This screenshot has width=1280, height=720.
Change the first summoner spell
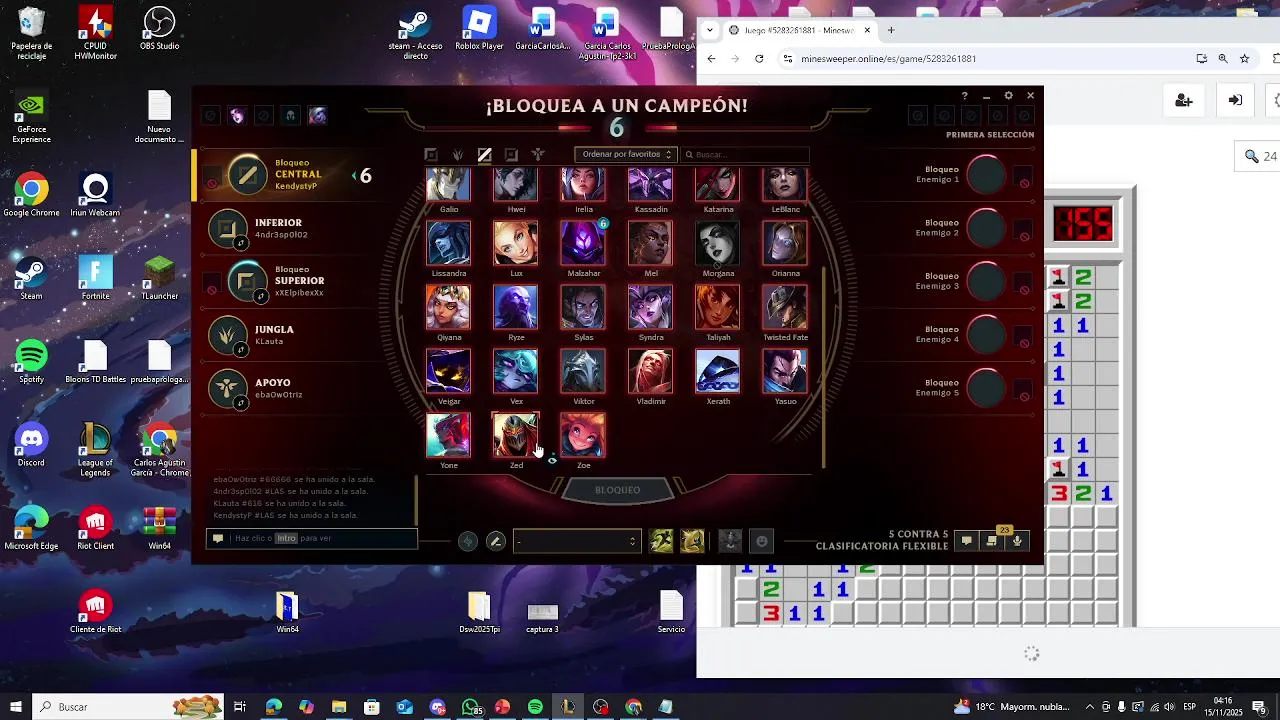coord(661,541)
